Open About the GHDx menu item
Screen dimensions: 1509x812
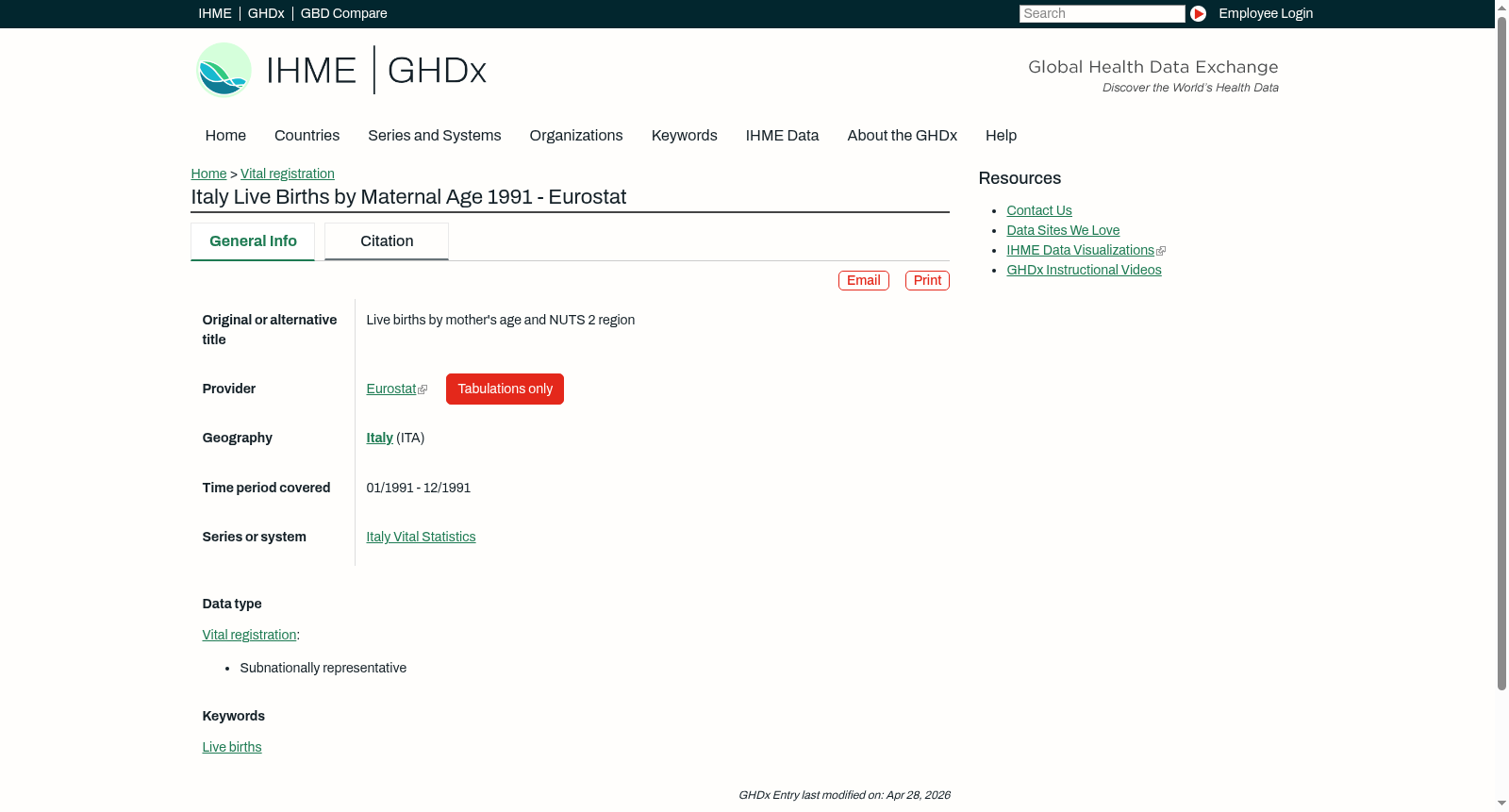coord(903,136)
